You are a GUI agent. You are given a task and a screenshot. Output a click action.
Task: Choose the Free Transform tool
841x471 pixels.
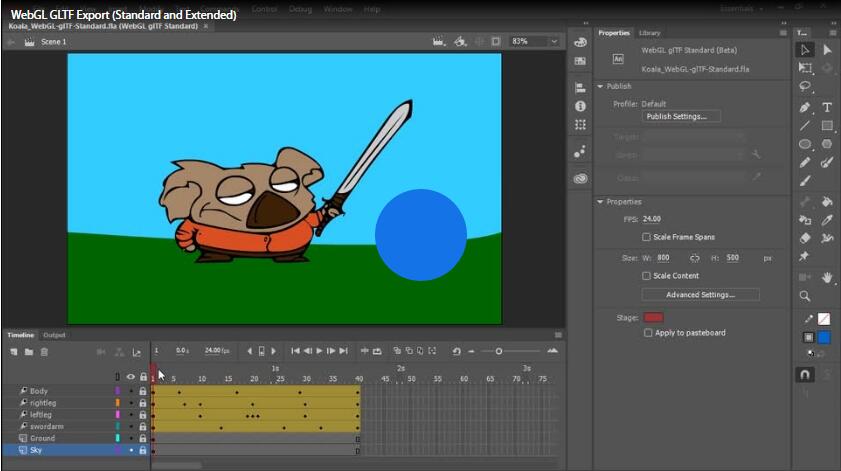[x=805, y=68]
